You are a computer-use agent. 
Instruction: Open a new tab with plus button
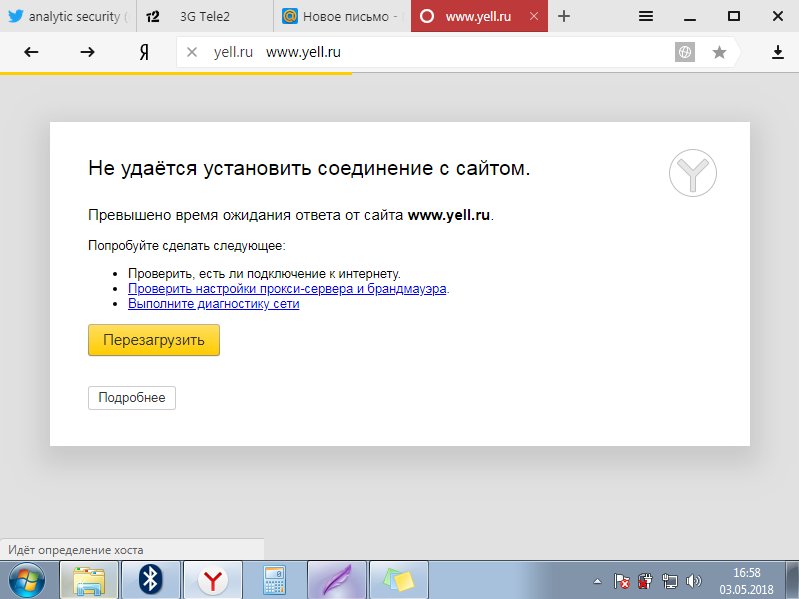(x=564, y=16)
